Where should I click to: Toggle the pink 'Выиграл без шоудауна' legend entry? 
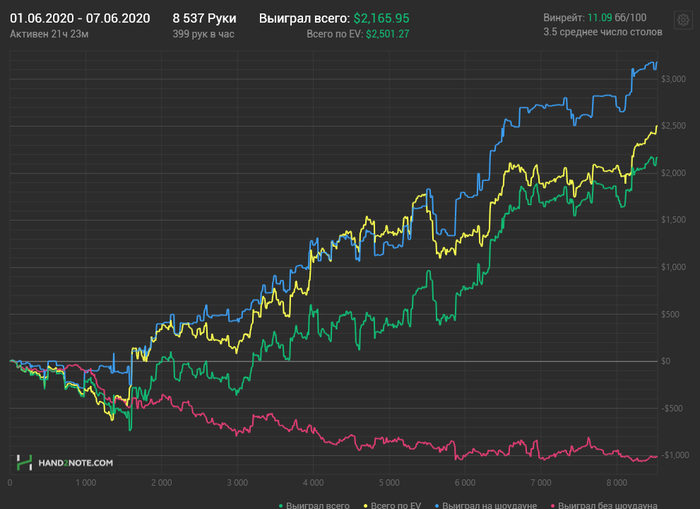coord(604,505)
